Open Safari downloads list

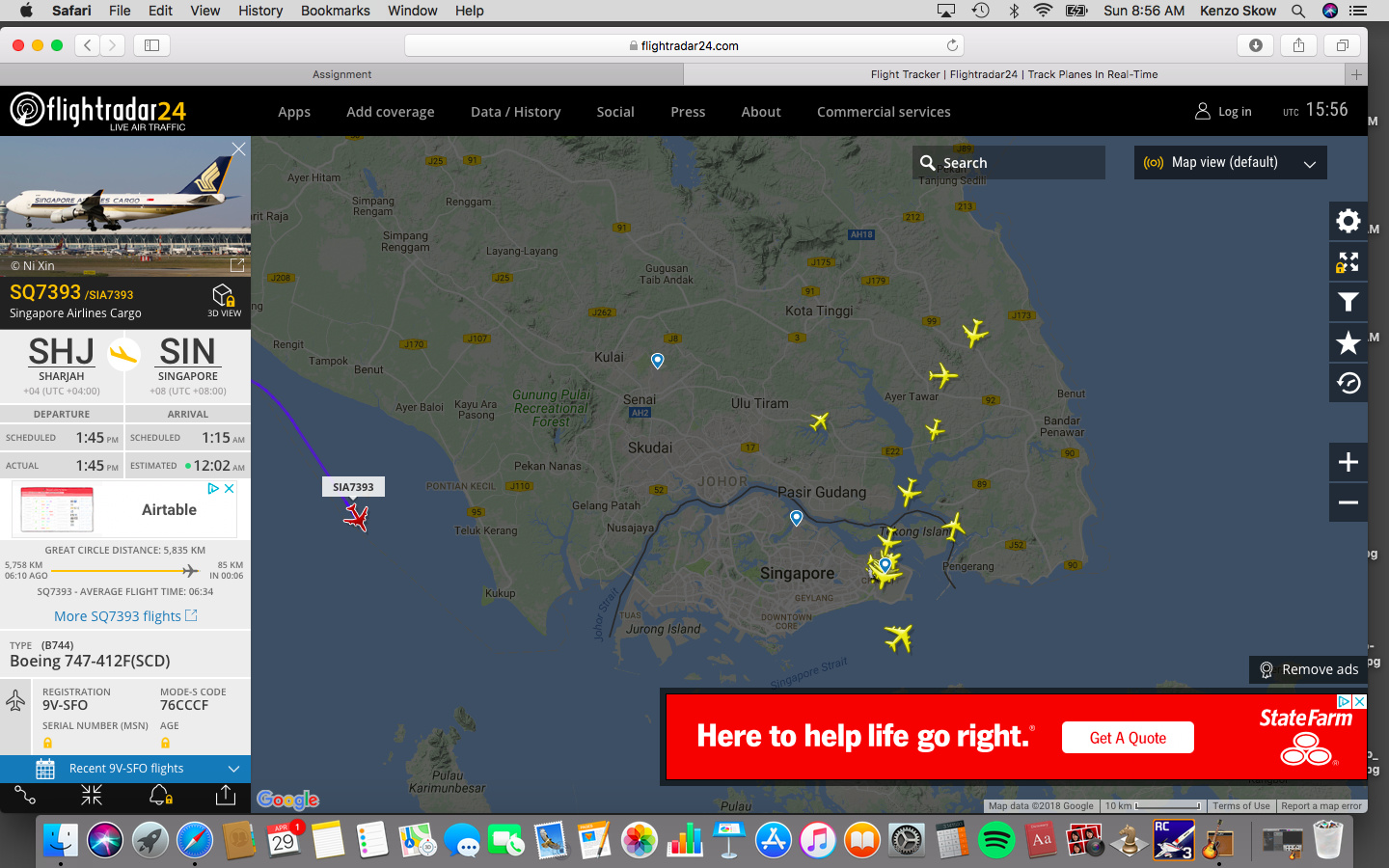click(1256, 45)
